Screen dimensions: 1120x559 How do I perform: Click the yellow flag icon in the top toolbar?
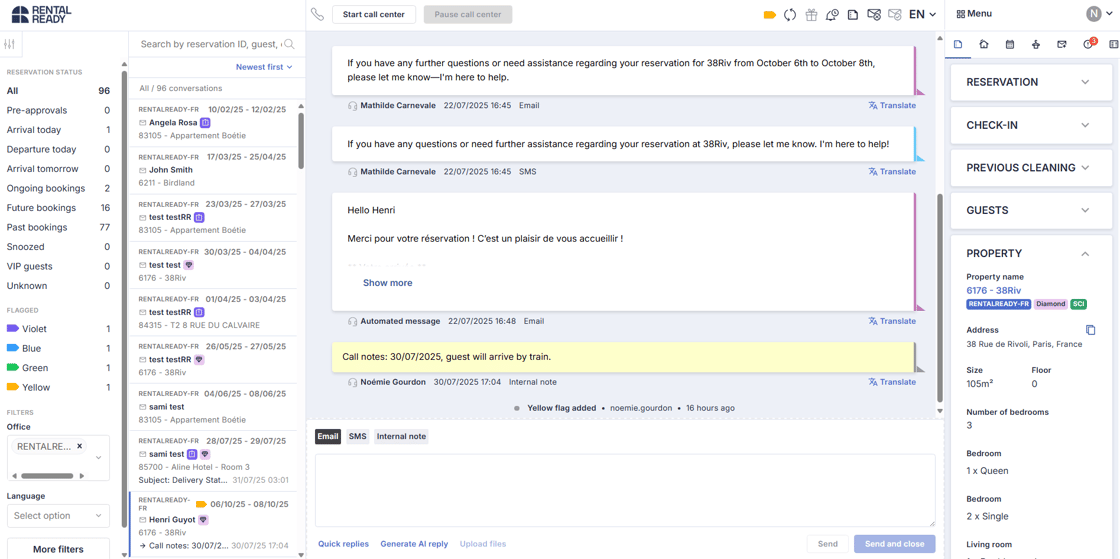coord(770,14)
